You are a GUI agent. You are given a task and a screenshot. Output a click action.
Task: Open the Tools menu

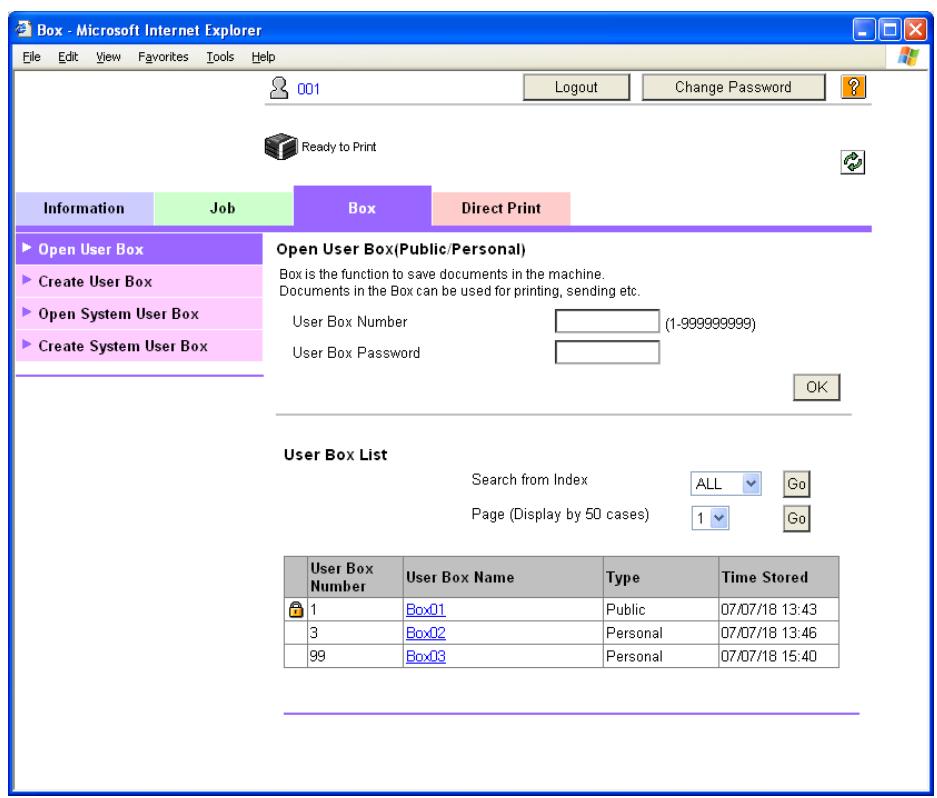point(220,57)
